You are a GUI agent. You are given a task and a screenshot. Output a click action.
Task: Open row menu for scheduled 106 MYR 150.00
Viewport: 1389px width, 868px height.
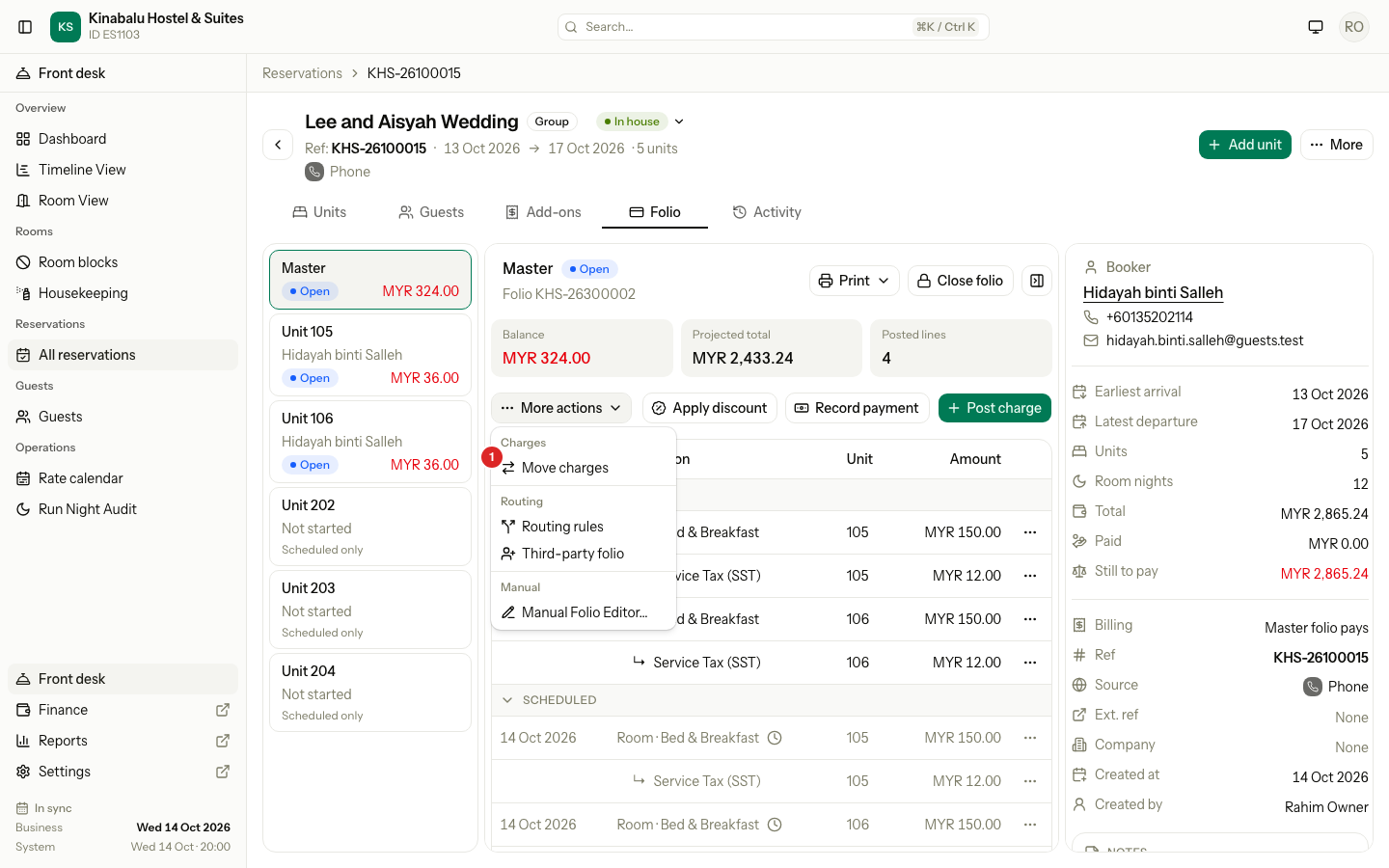click(x=1030, y=825)
